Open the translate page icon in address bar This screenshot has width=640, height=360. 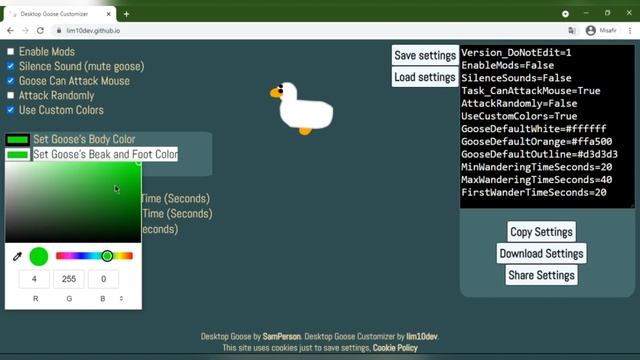click(572, 31)
